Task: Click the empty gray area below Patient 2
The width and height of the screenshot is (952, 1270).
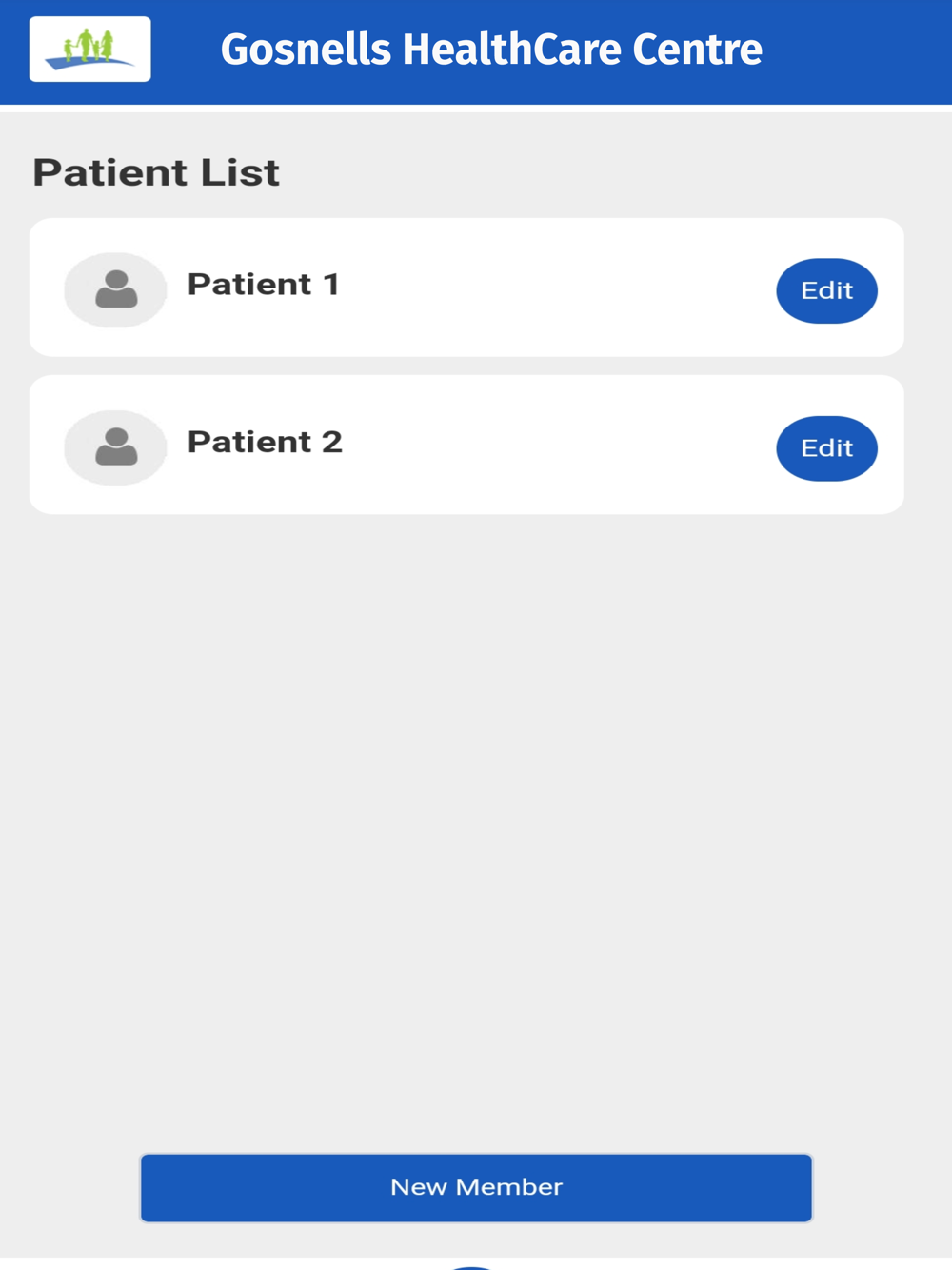Action: [x=476, y=828]
